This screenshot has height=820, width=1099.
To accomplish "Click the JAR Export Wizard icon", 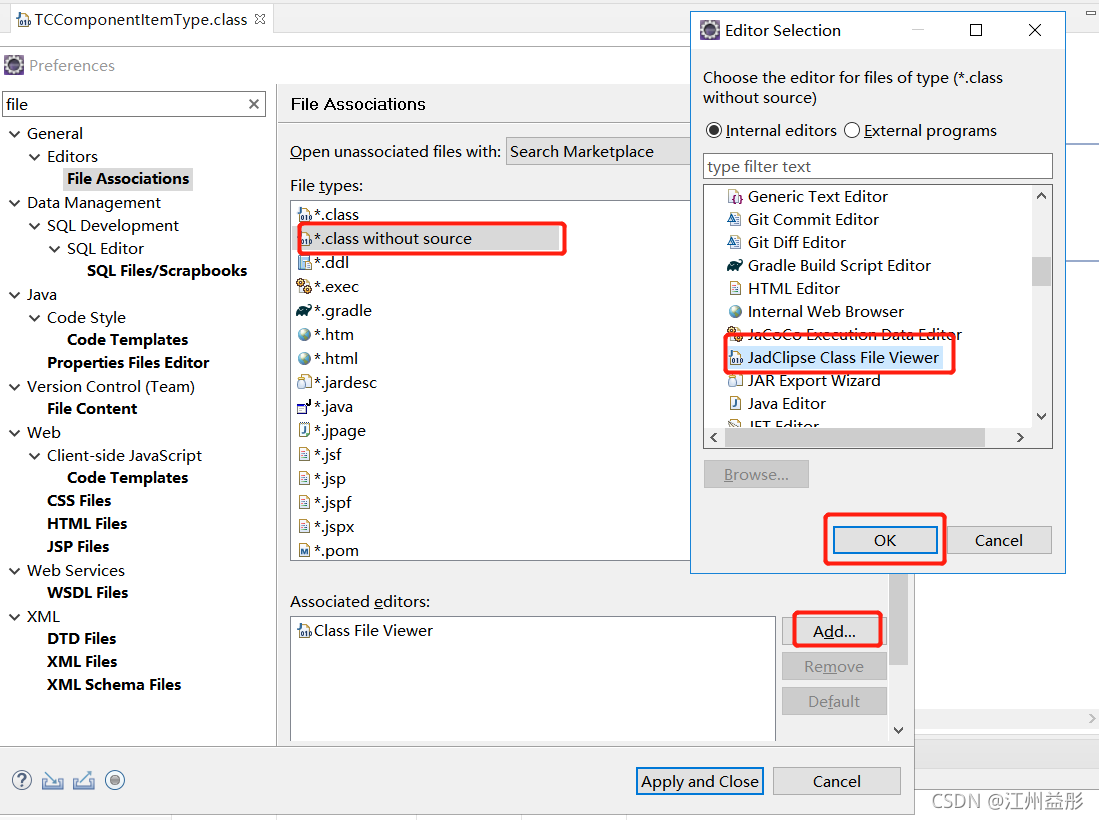I will (735, 381).
